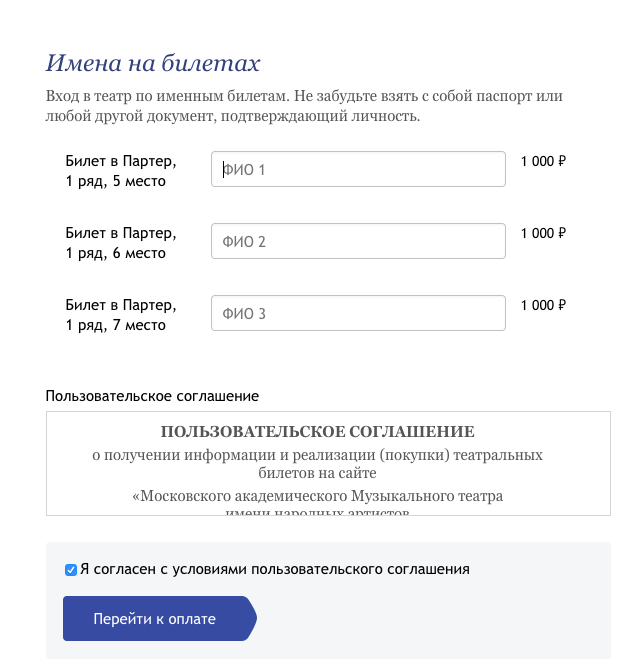This screenshot has height=659, width=633.
Task: Click the 'о получении информации и реализации' line
Action: [318, 455]
